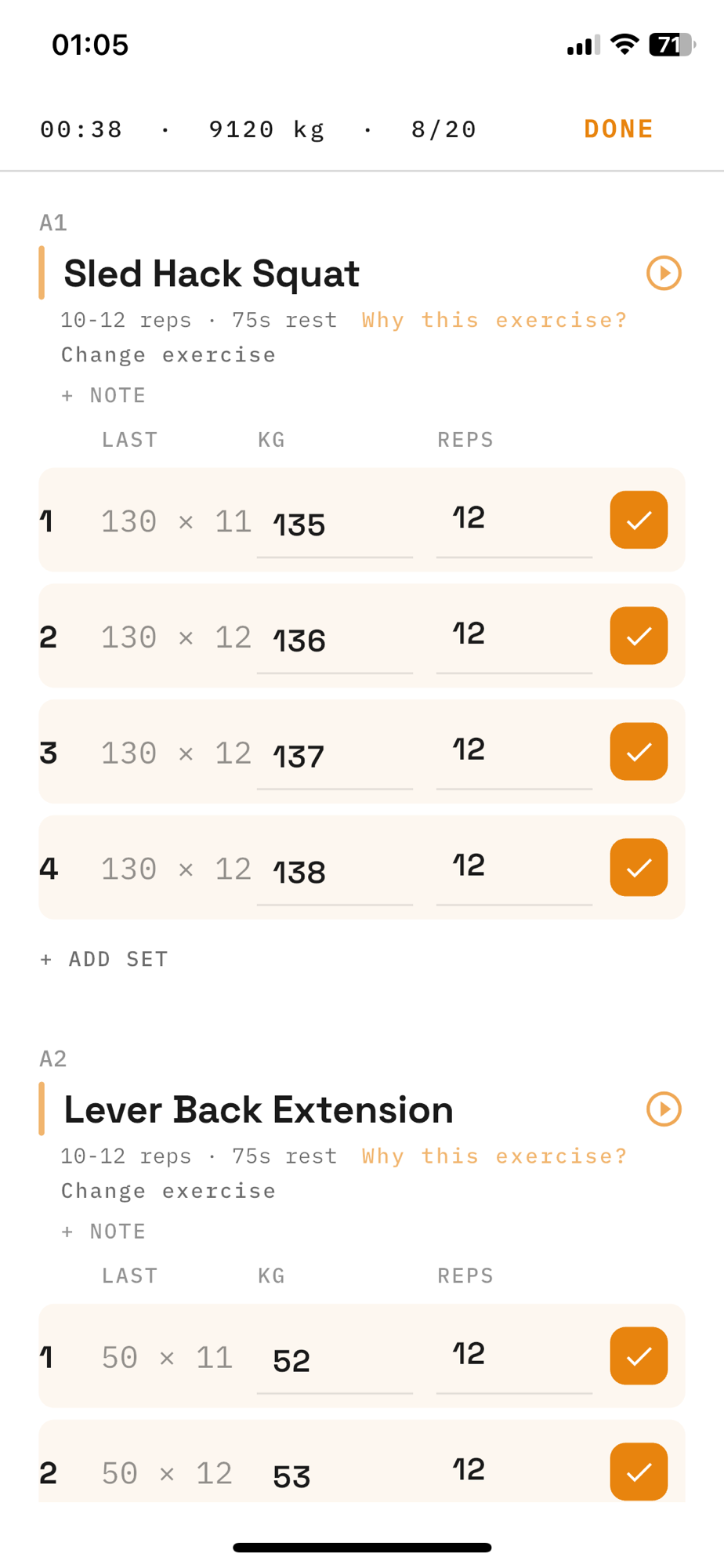Edit the 52 kg field for back extension
The width and height of the screenshot is (724, 1568).
click(x=335, y=1360)
